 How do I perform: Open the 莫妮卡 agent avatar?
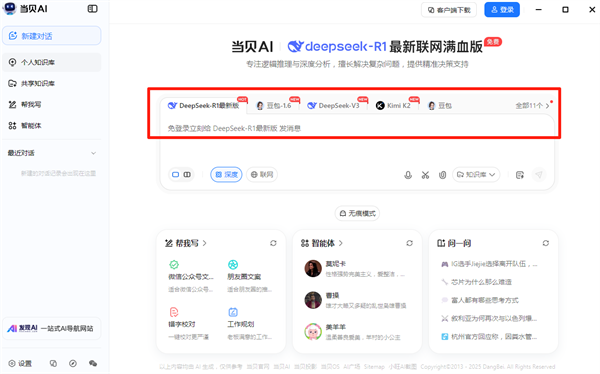pos(313,269)
